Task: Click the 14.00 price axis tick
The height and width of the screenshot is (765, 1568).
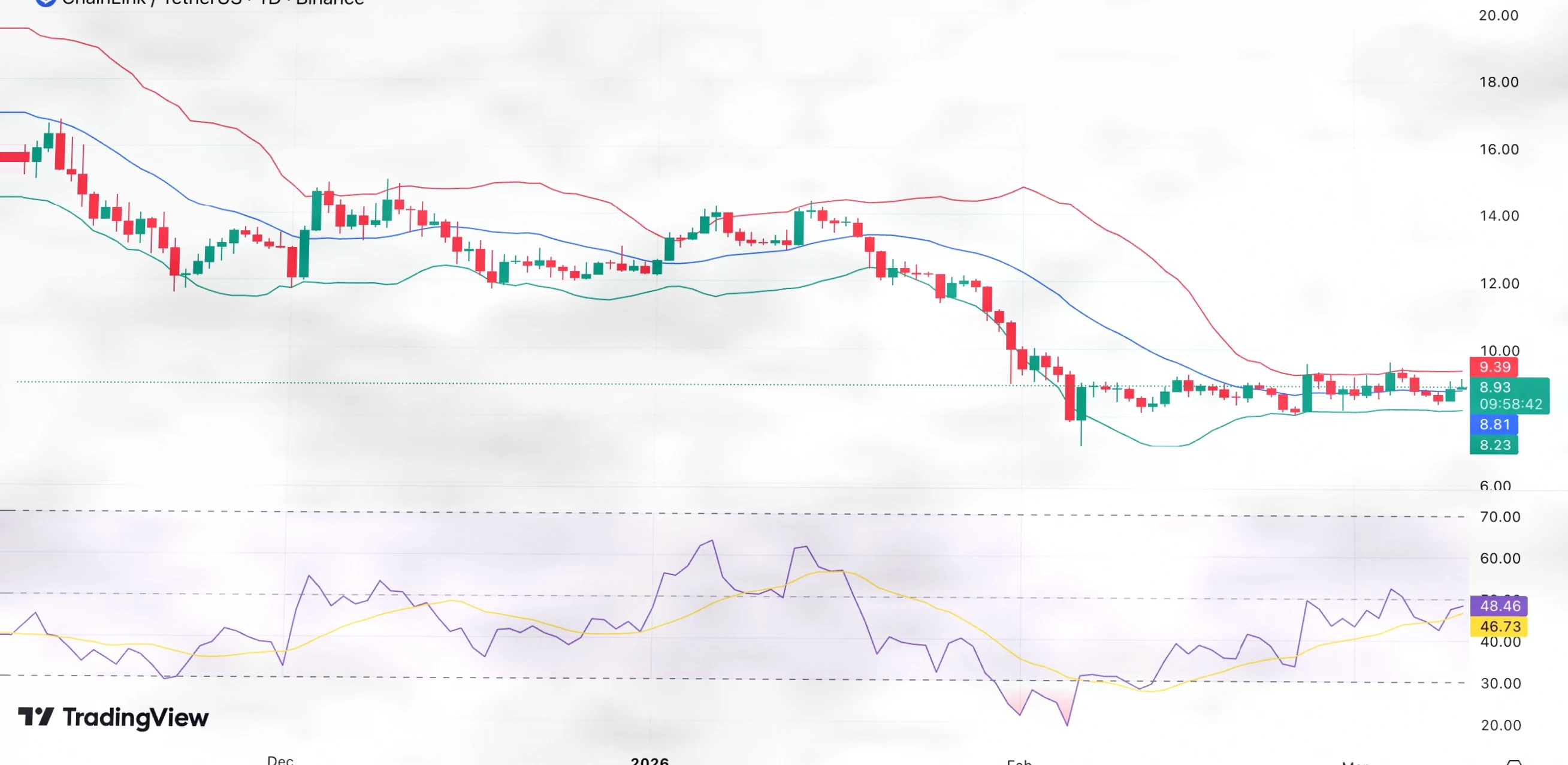Action: pyautogui.click(x=1498, y=216)
